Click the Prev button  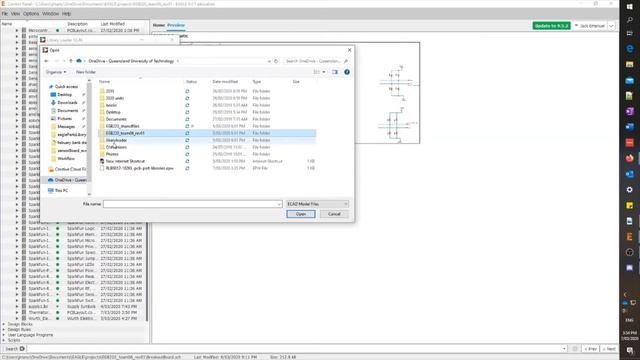pos(591,349)
